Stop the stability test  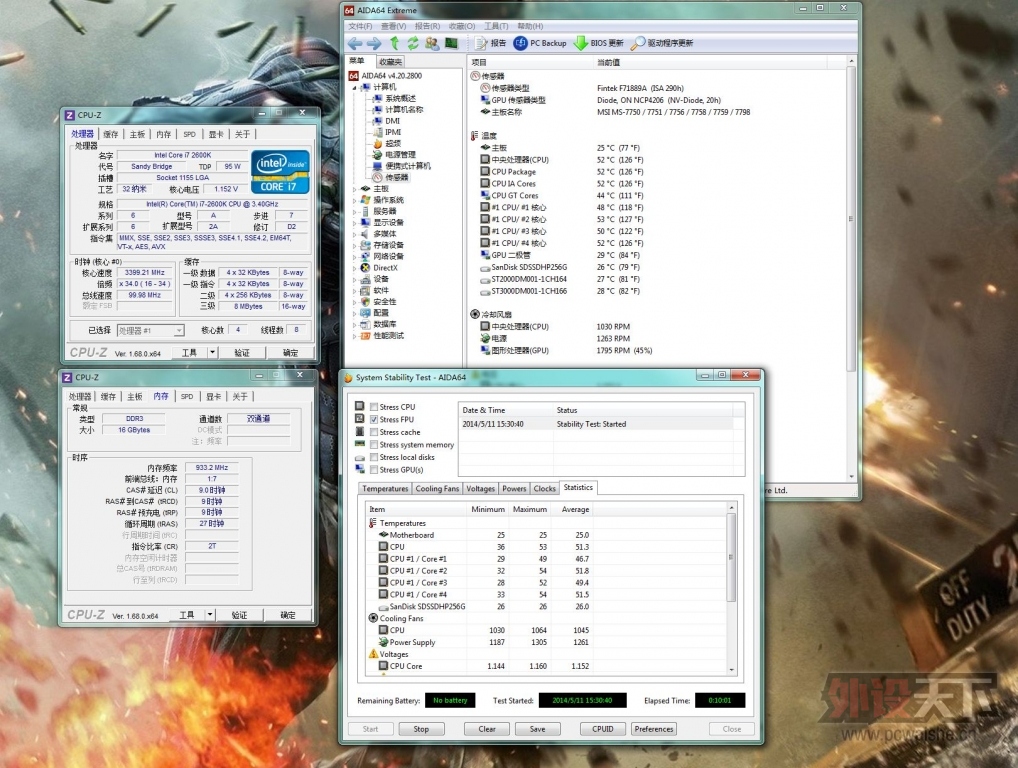pos(421,729)
